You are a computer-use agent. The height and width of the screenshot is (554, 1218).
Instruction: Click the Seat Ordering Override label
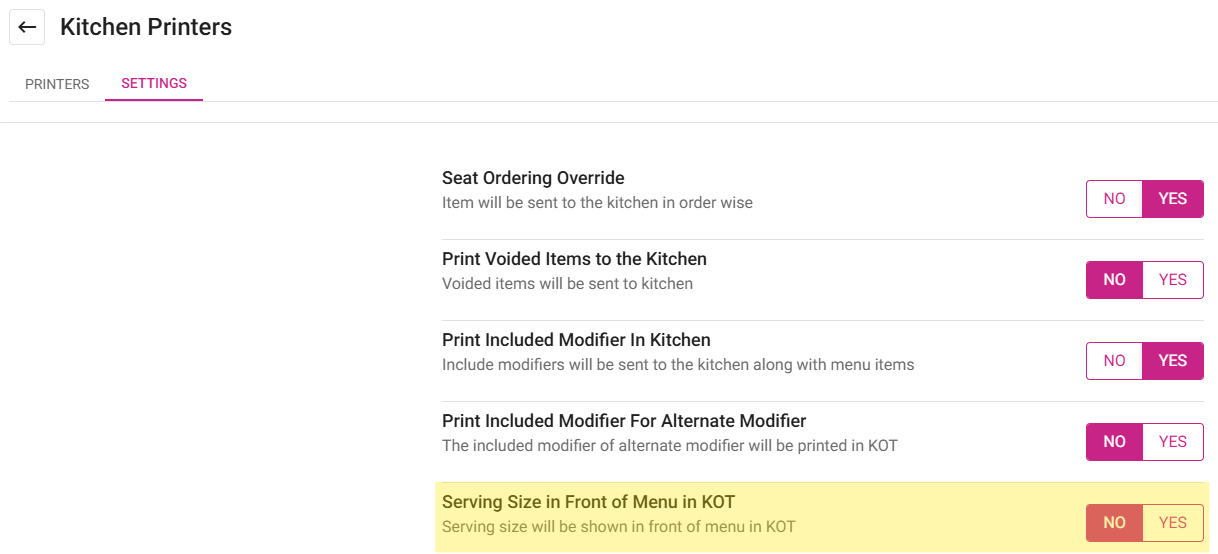533,178
